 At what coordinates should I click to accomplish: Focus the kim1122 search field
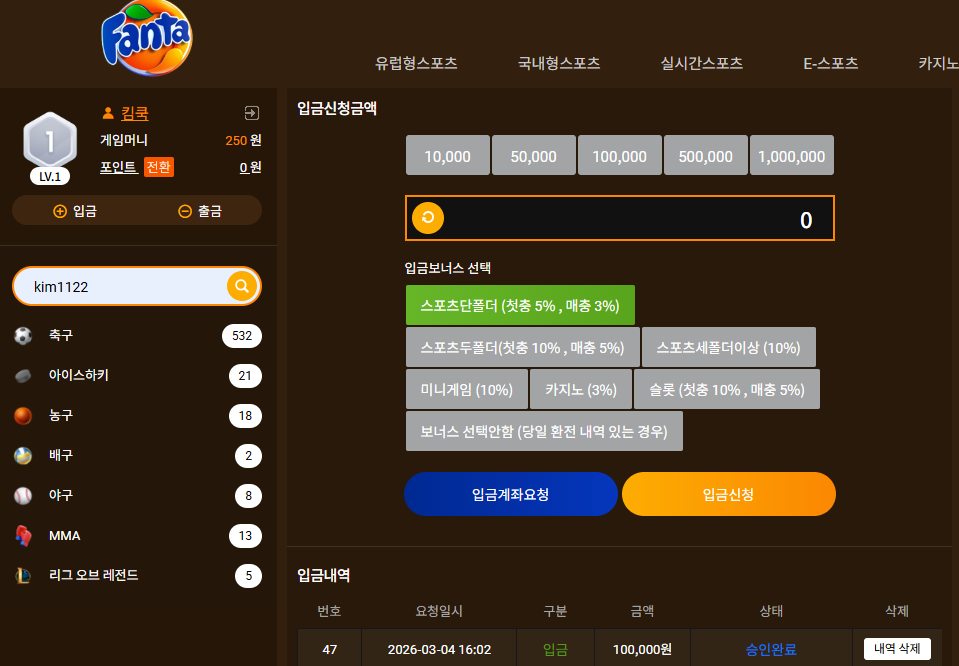click(121, 286)
